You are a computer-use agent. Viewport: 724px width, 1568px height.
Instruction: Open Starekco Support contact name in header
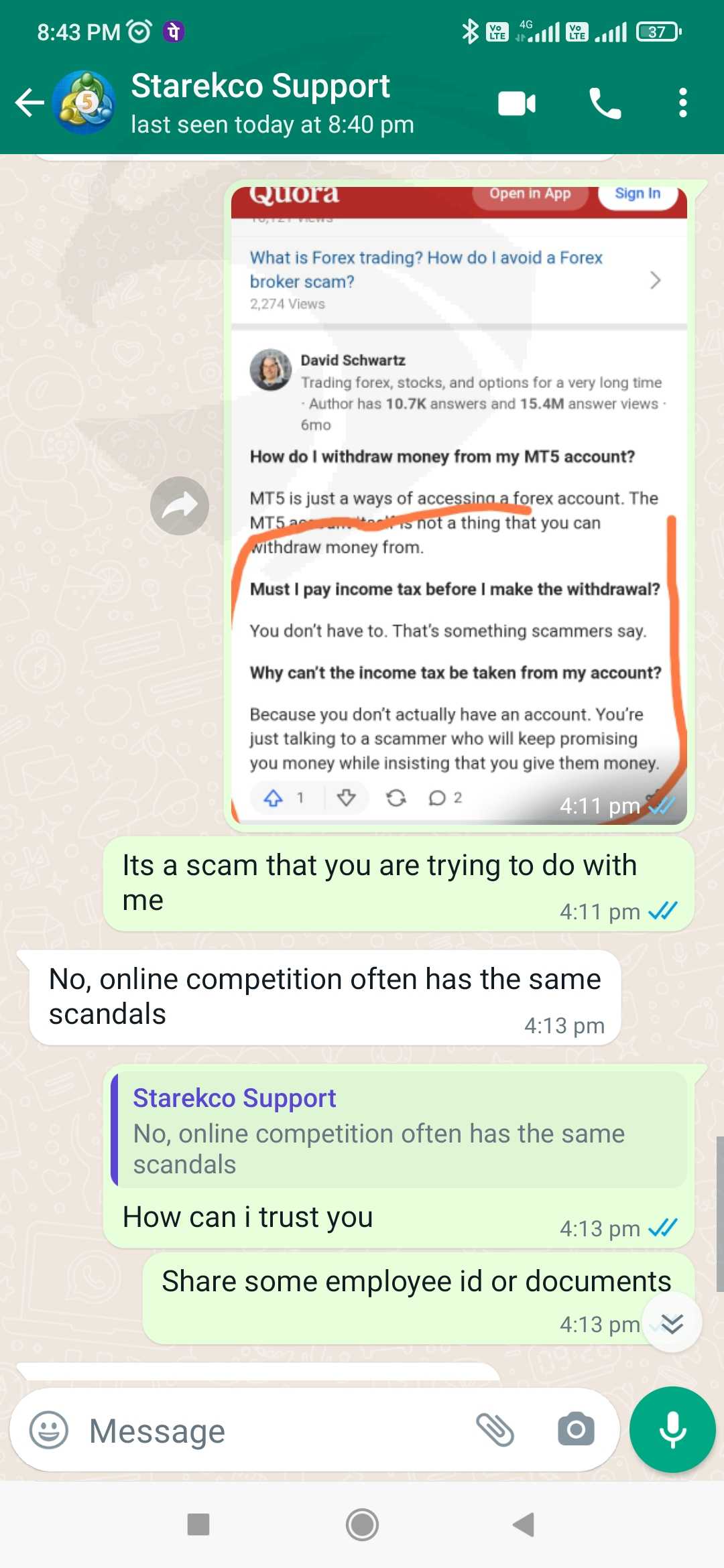coord(260,86)
